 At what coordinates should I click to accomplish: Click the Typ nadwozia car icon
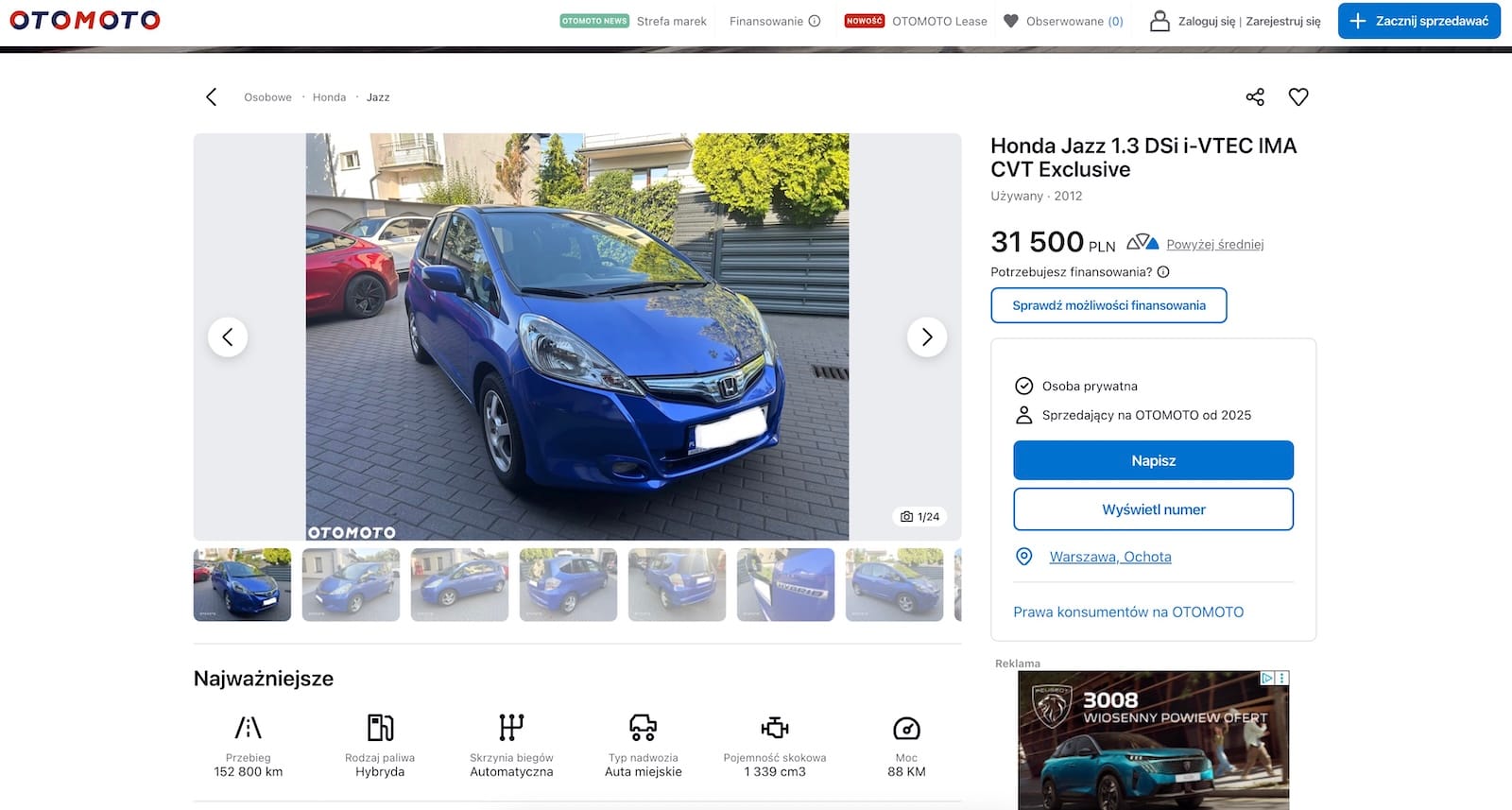[644, 728]
